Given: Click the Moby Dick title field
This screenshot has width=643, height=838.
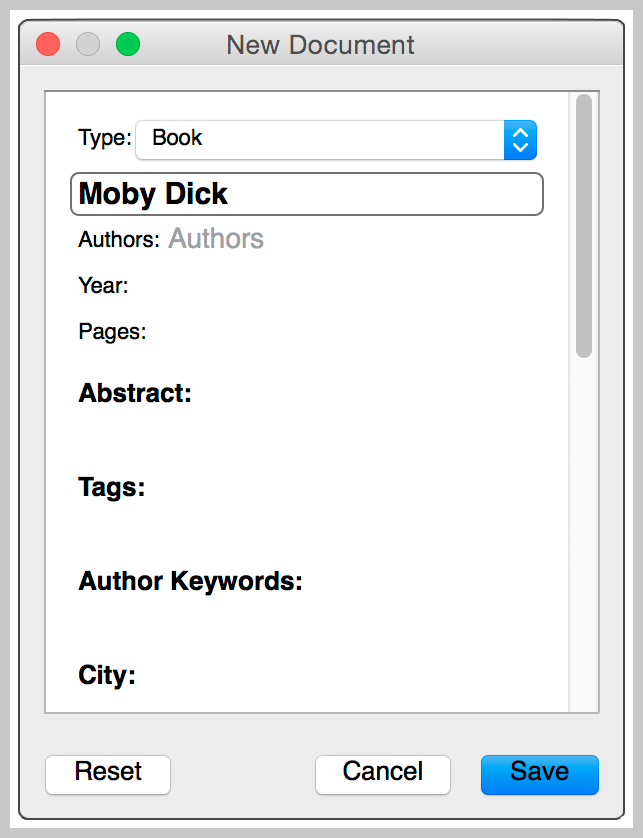Looking at the screenshot, I should pyautogui.click(x=306, y=194).
